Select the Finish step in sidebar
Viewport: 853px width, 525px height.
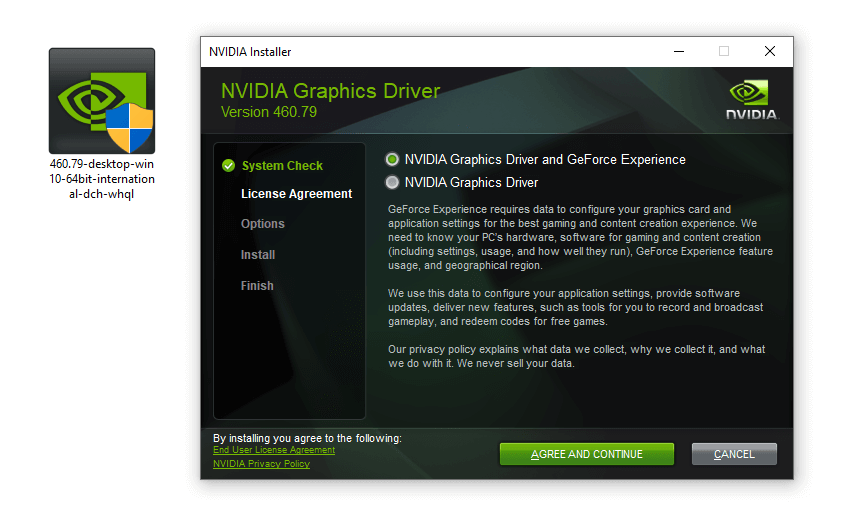tap(257, 286)
